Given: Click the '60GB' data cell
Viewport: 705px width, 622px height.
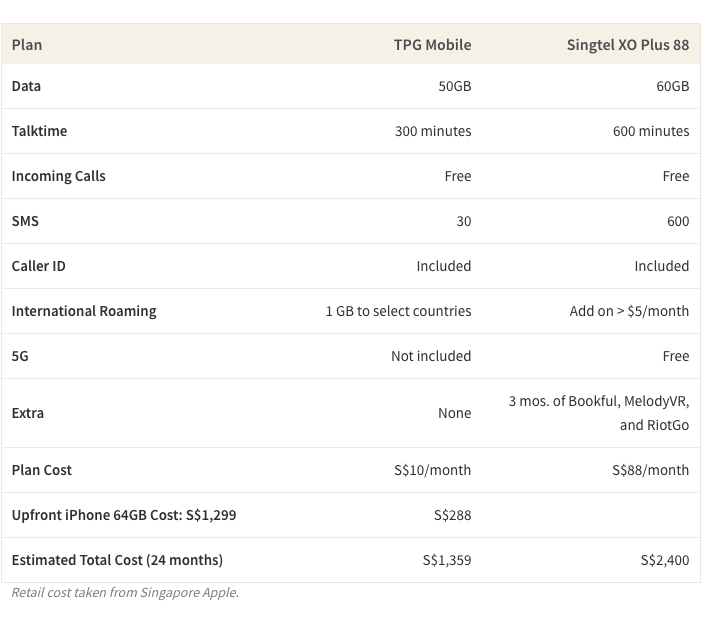Looking at the screenshot, I should (673, 86).
